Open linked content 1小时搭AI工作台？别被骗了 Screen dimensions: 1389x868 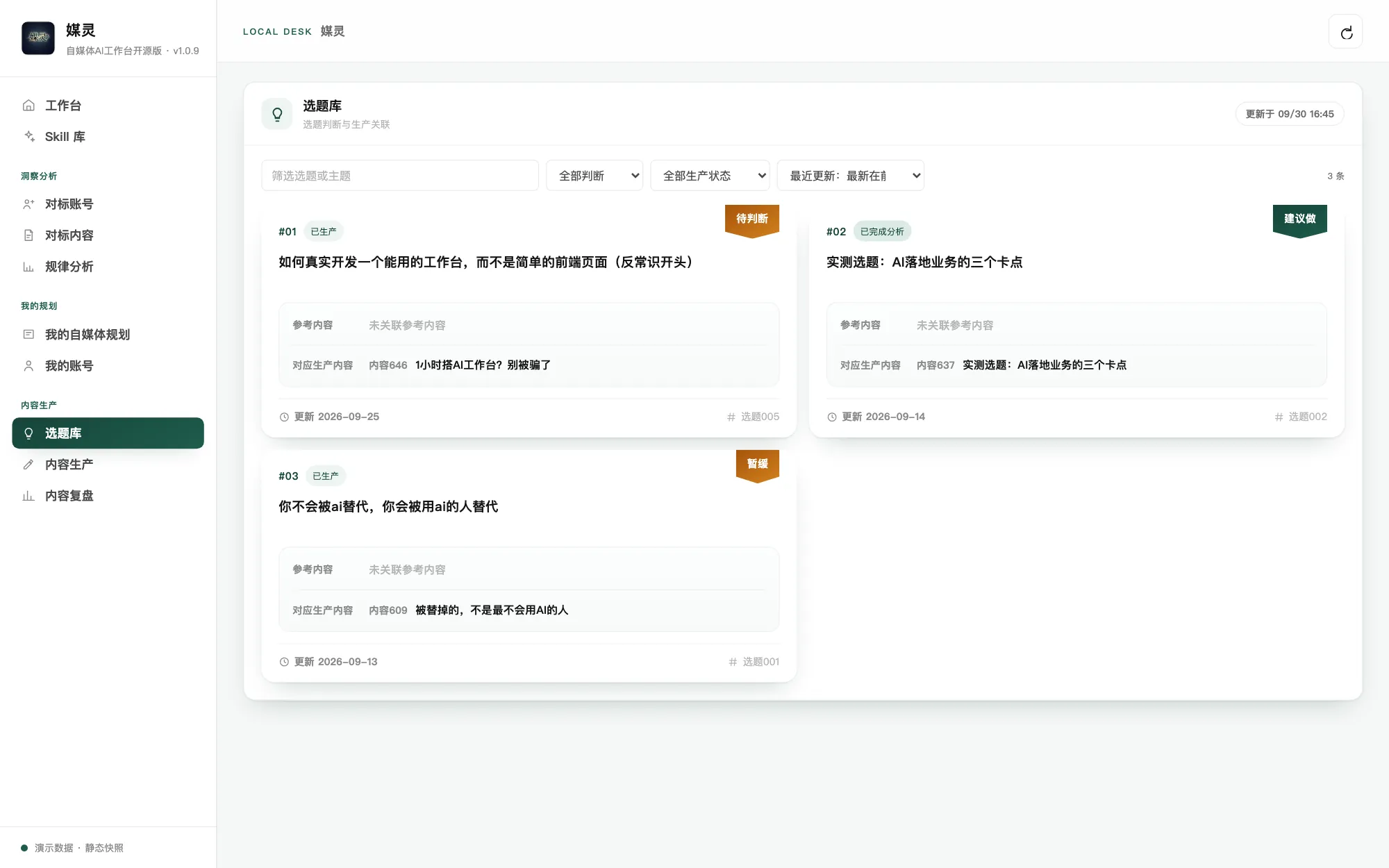coord(483,365)
